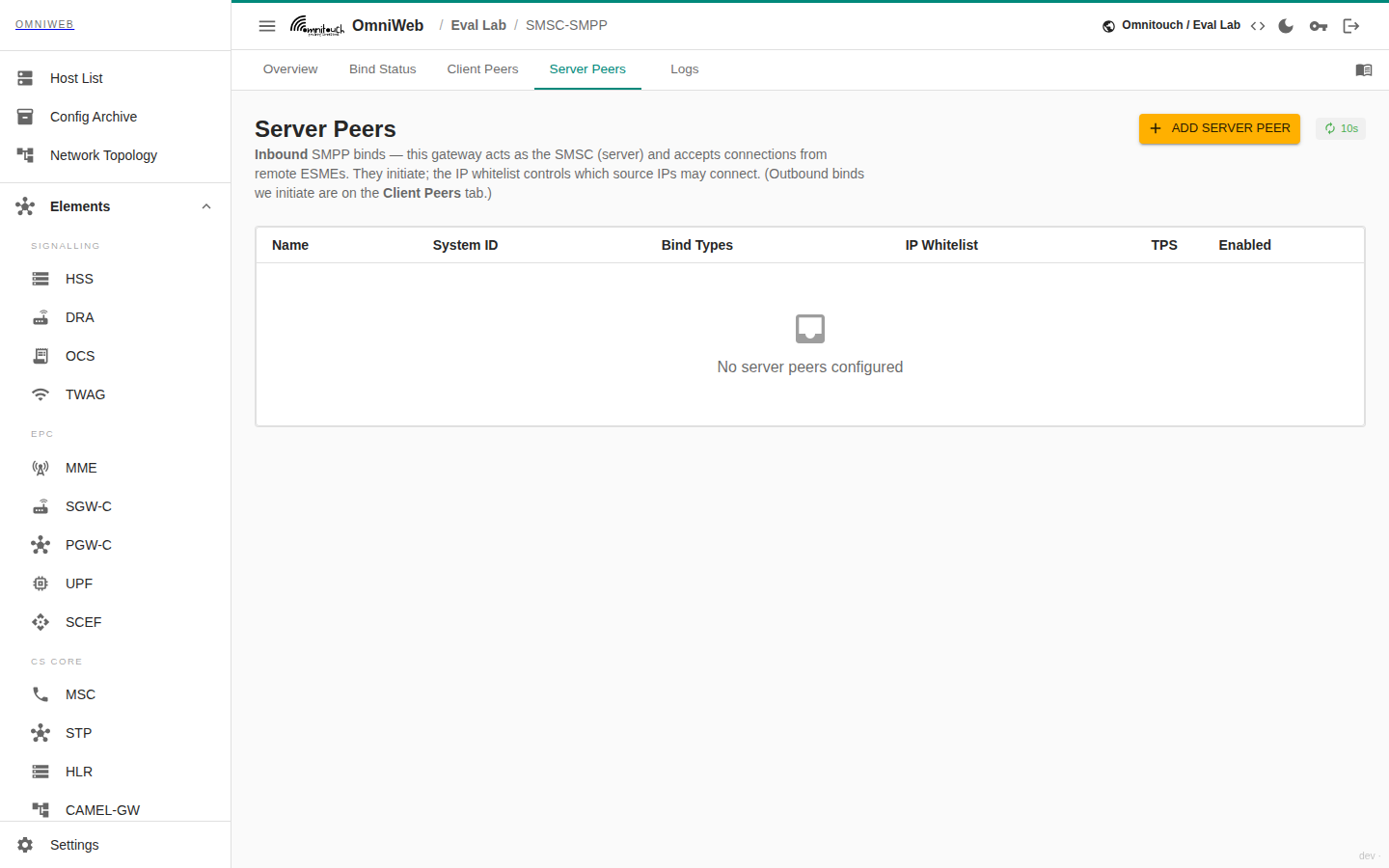The height and width of the screenshot is (868, 1389).
Task: Open the documentation book icon
Action: tap(1364, 69)
